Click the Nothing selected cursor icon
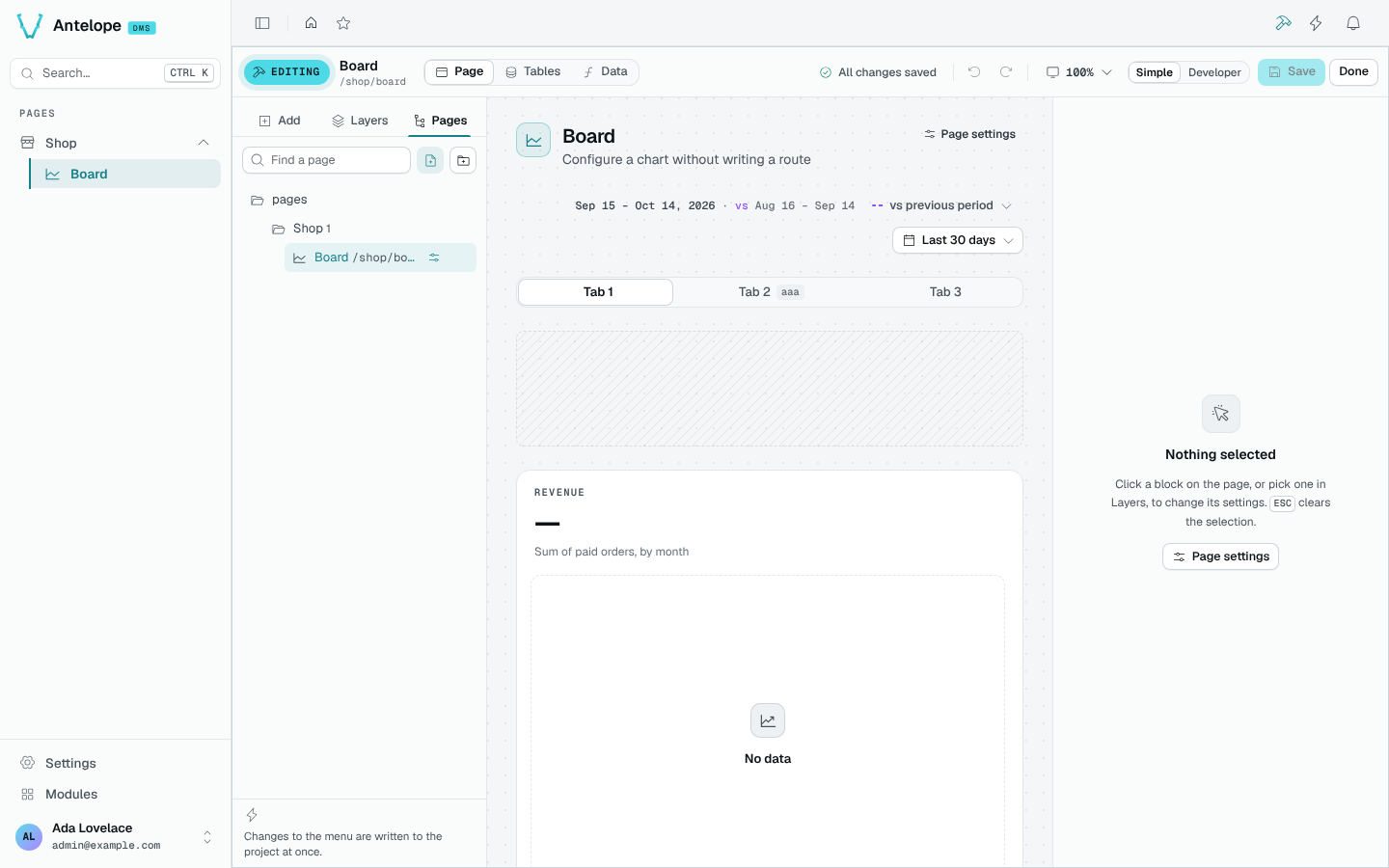The width and height of the screenshot is (1389, 868). (x=1221, y=414)
